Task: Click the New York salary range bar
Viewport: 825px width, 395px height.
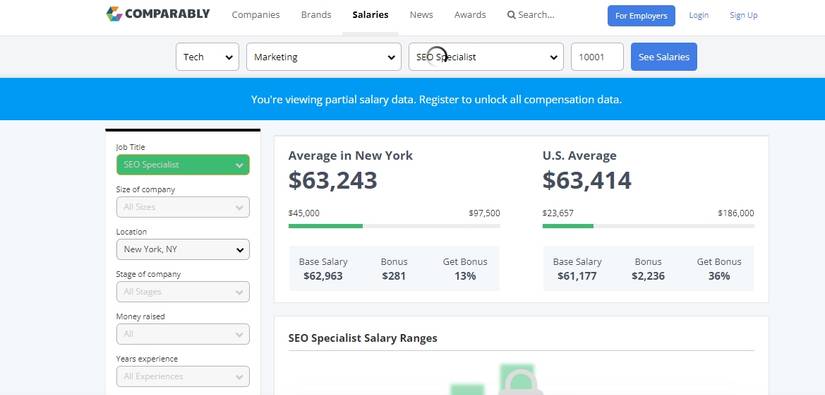Action: coord(394,226)
